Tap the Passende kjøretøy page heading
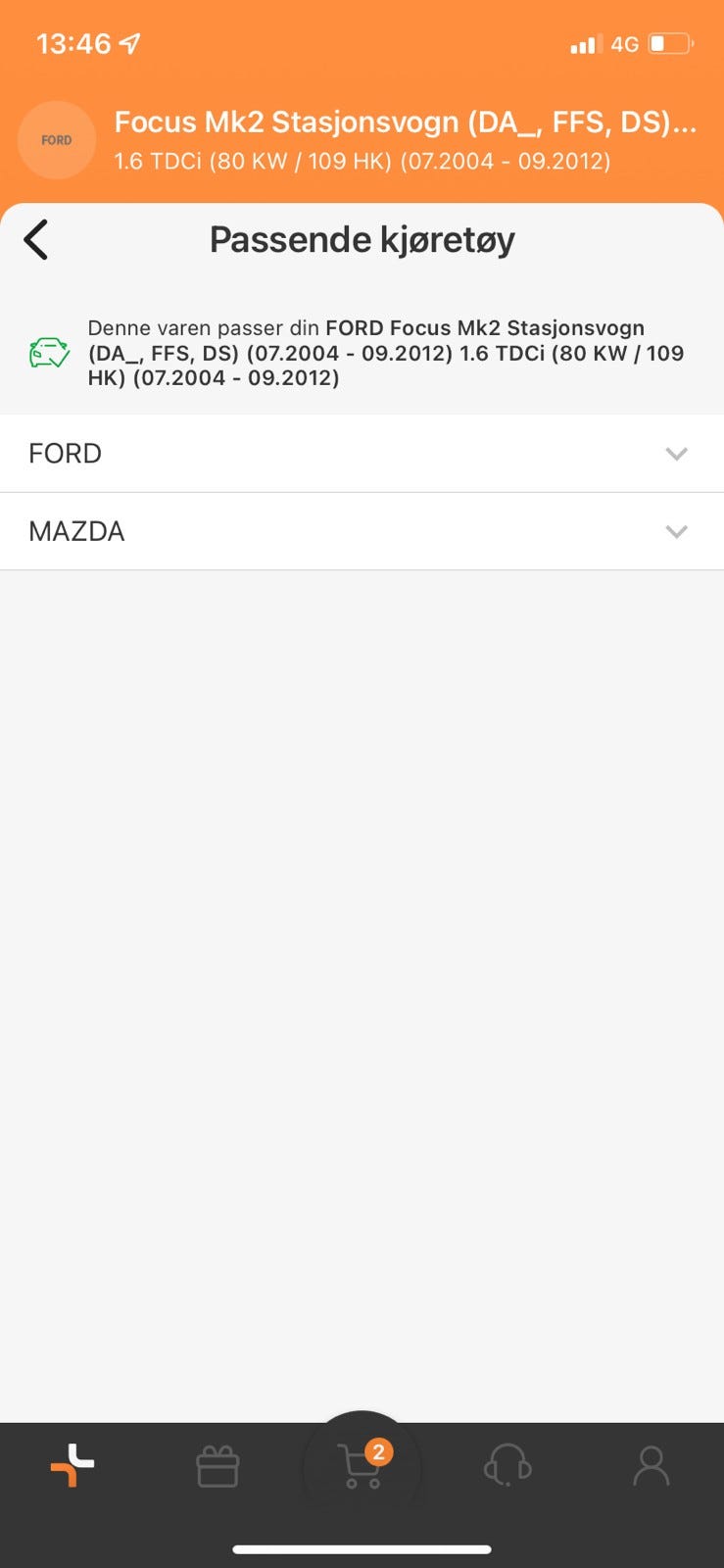The image size is (724, 1568). point(362,240)
